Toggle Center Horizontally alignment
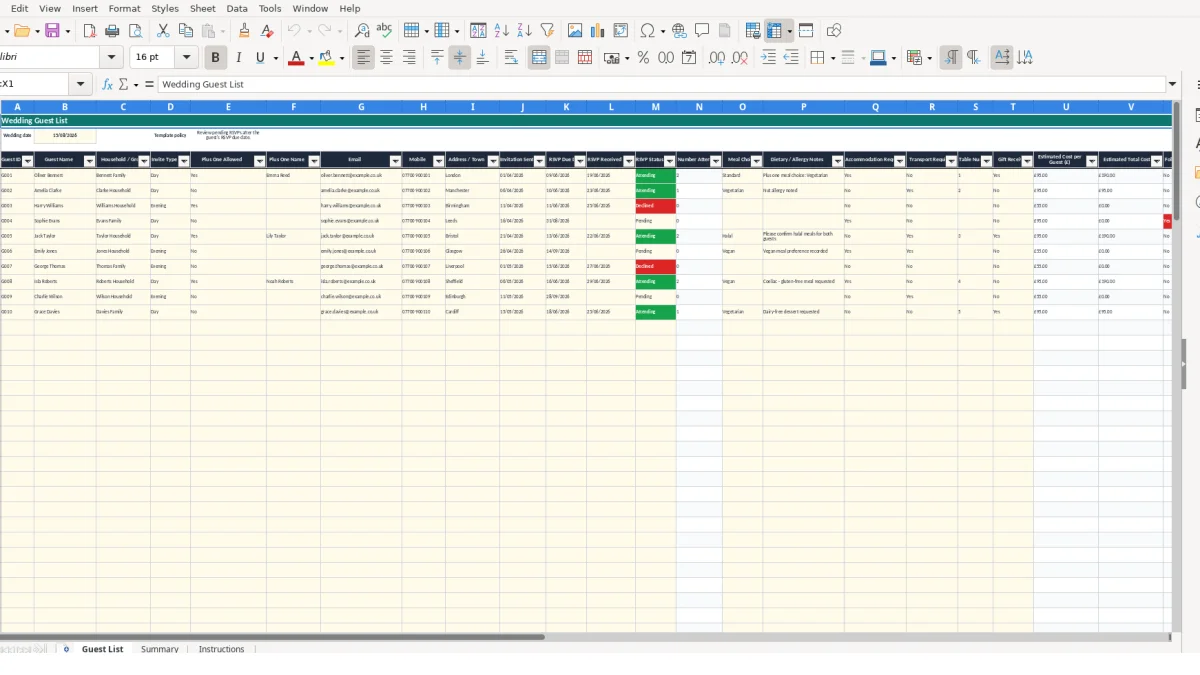This screenshot has height=675, width=1200. pos(386,58)
